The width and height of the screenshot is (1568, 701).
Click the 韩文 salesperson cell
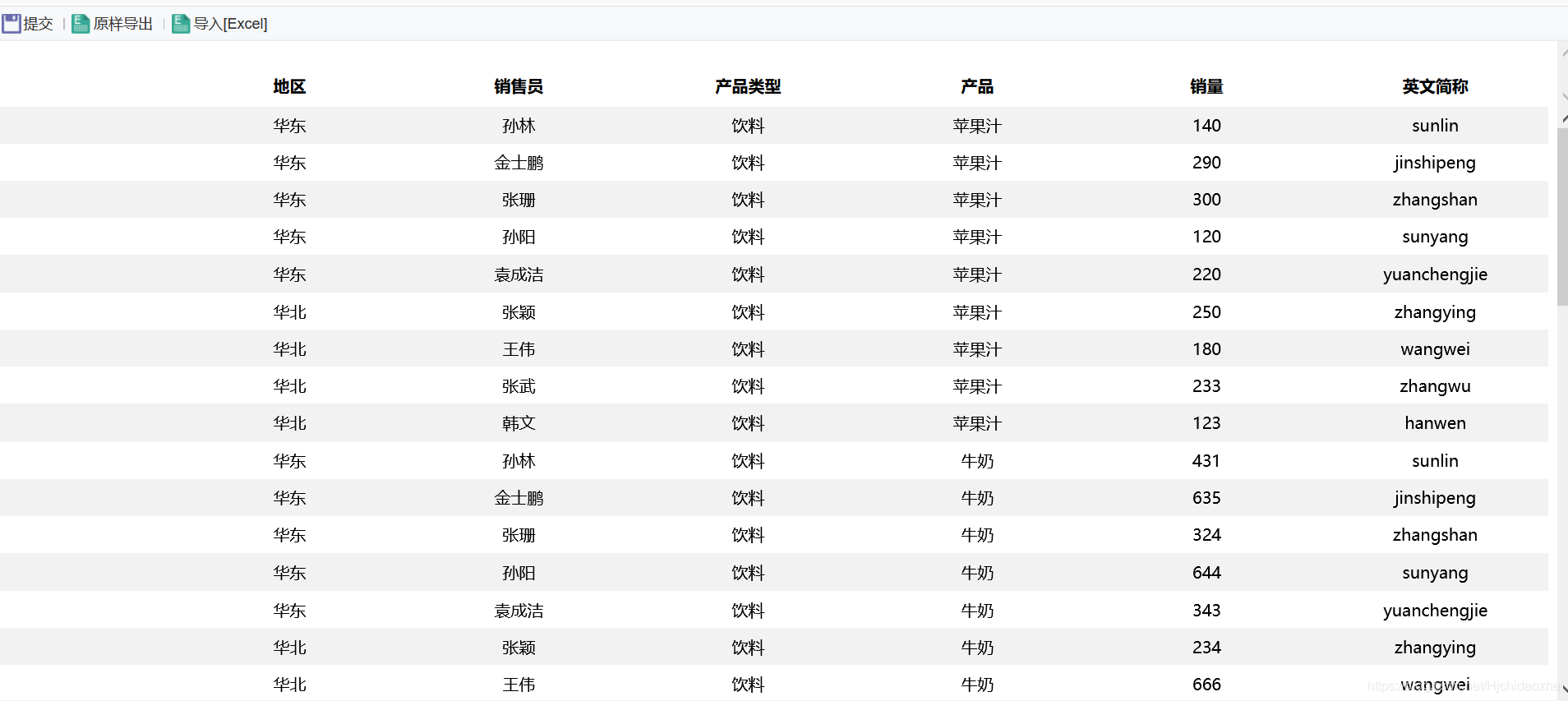[x=519, y=423]
